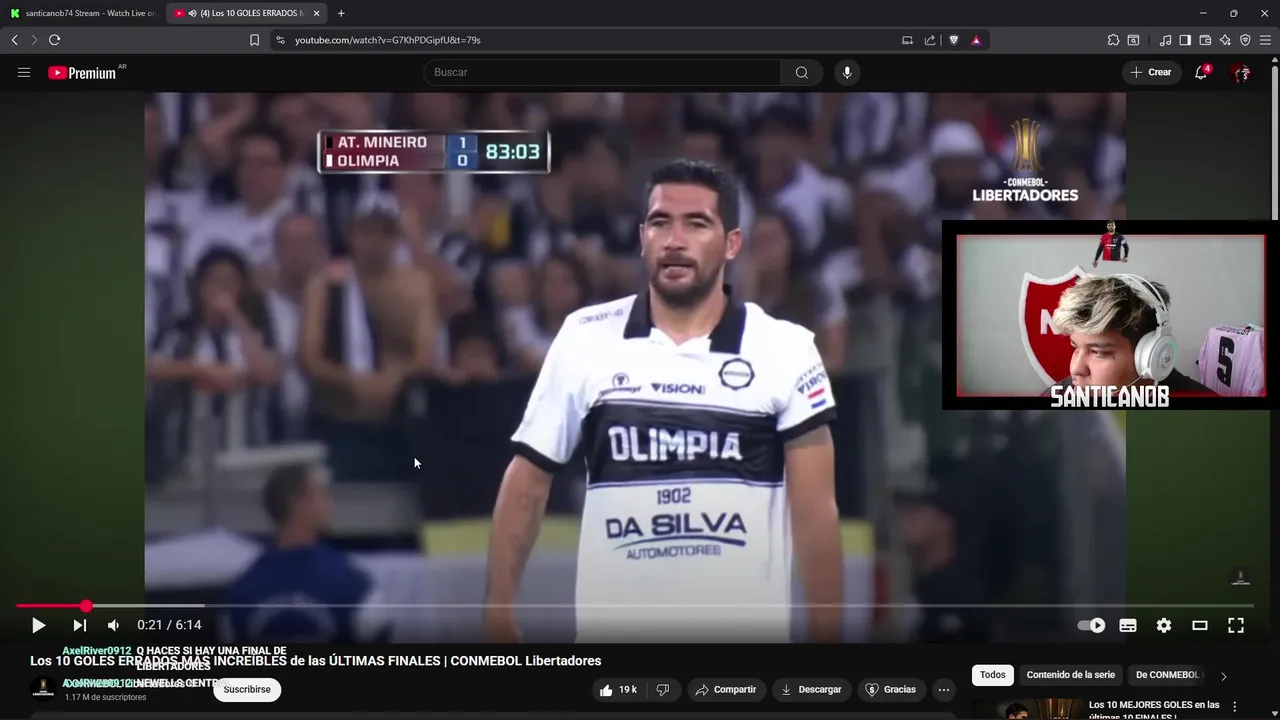1280x720 pixels.
Task: Like the video with thumbs up
Action: (x=619, y=690)
